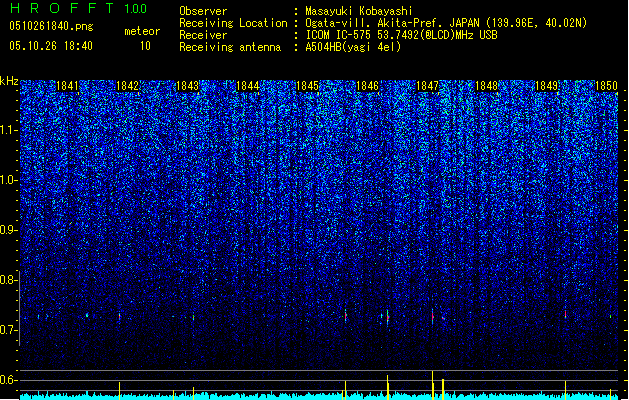Click the date stamp 05.10.26 18:40
Viewport: 629px width, 400px height.
click(x=51, y=46)
